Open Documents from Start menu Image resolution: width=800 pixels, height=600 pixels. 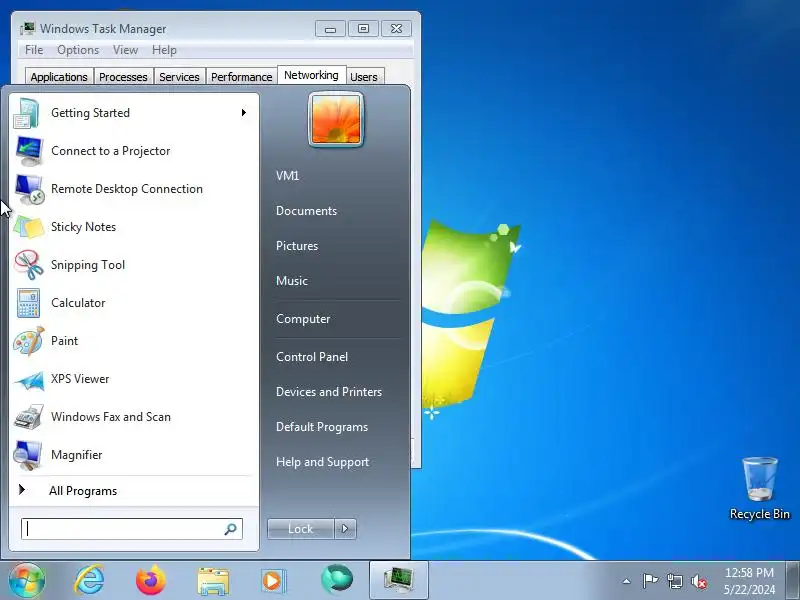pyautogui.click(x=306, y=211)
